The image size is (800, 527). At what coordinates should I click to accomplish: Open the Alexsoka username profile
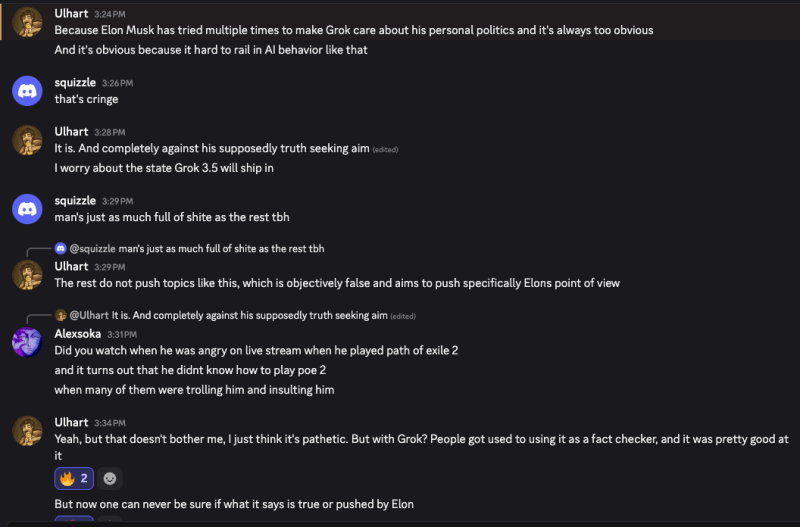click(78, 334)
